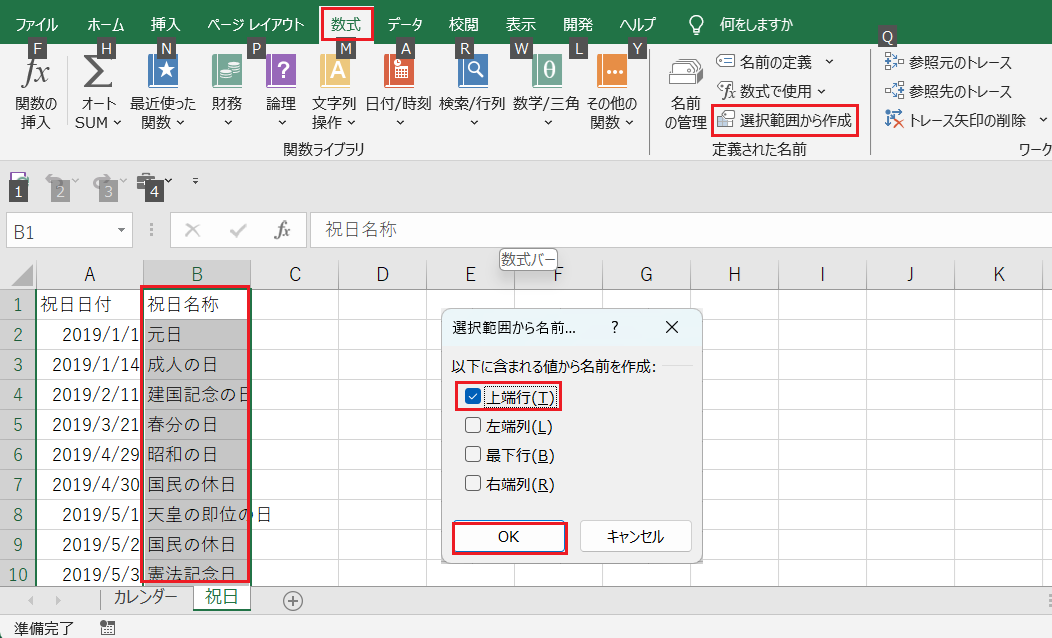Click cell A1 containing 祝日日付
The width and height of the screenshot is (1052, 638).
(89, 304)
